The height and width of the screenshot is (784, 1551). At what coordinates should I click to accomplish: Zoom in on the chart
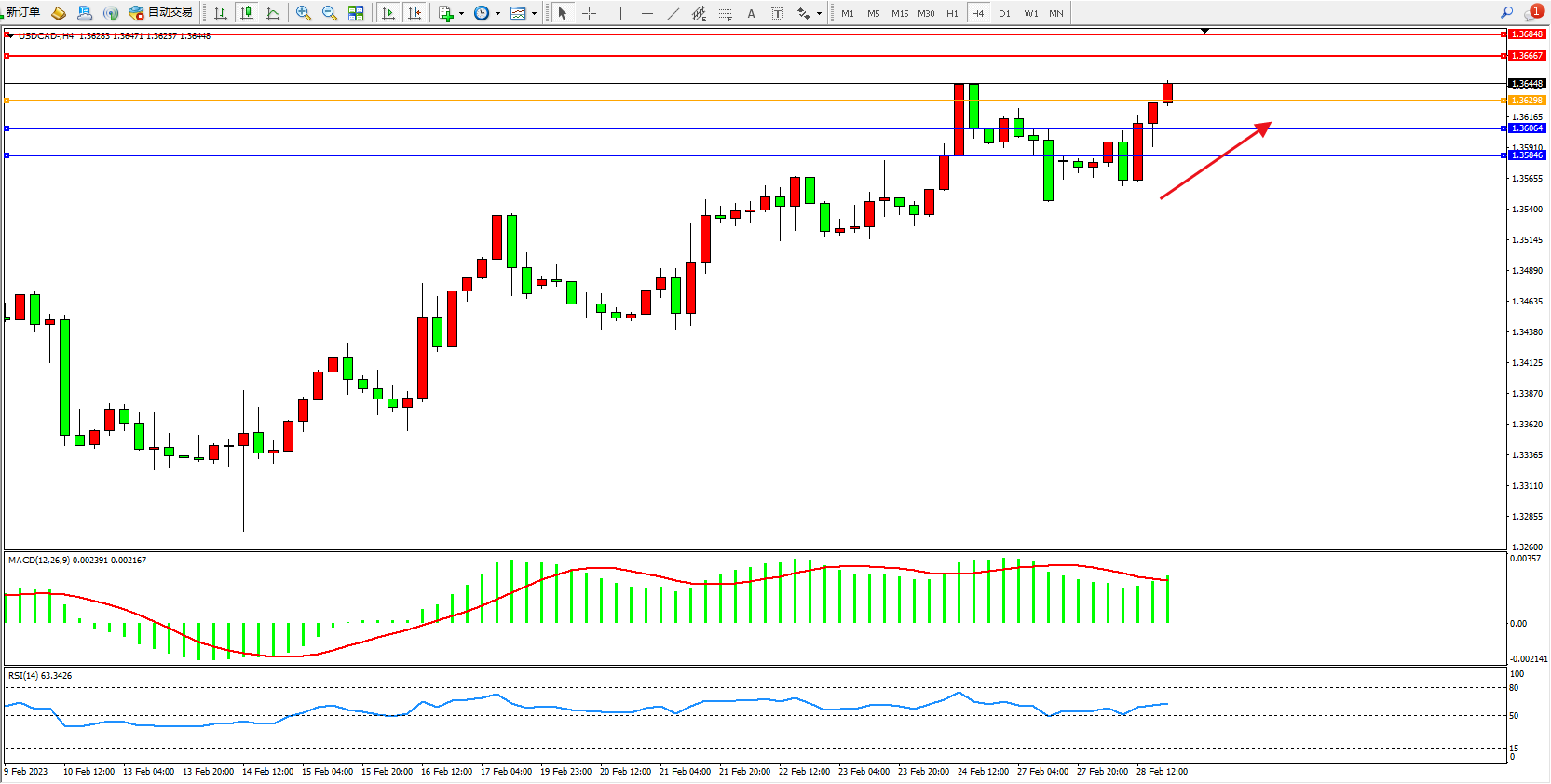[x=304, y=13]
